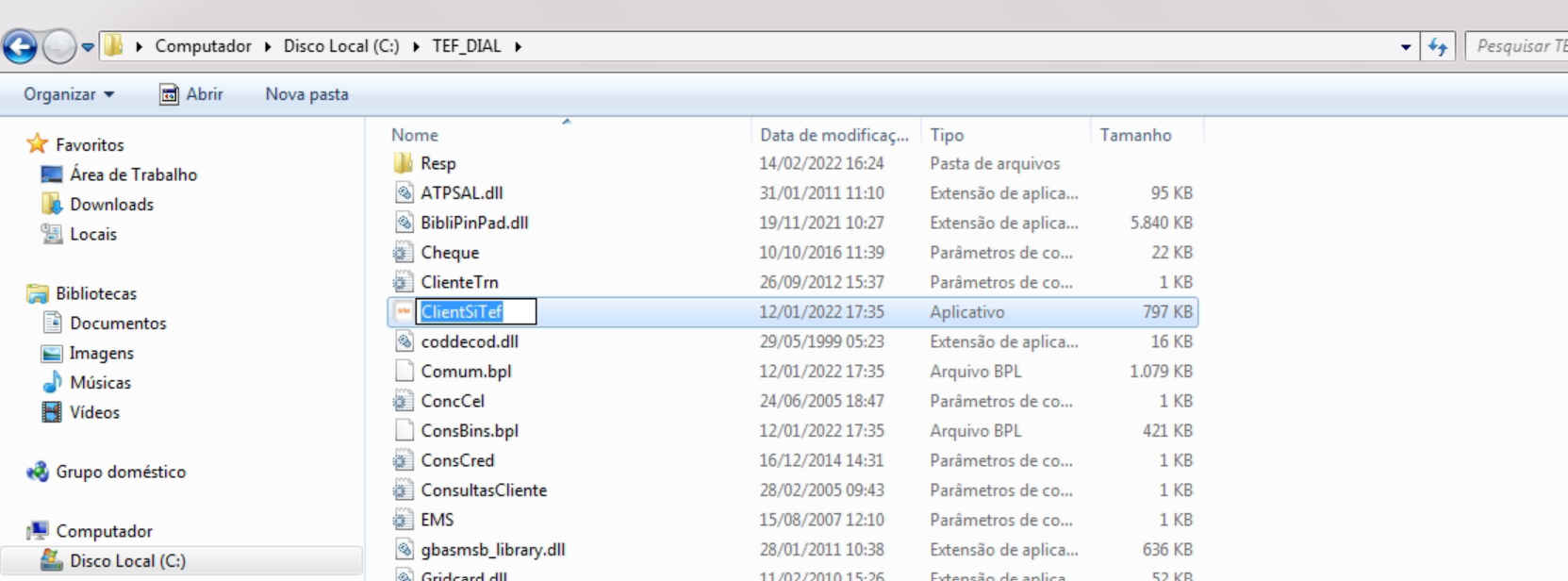Select Computador in navigation pane
Screen dimensions: 1568x581
point(104,531)
